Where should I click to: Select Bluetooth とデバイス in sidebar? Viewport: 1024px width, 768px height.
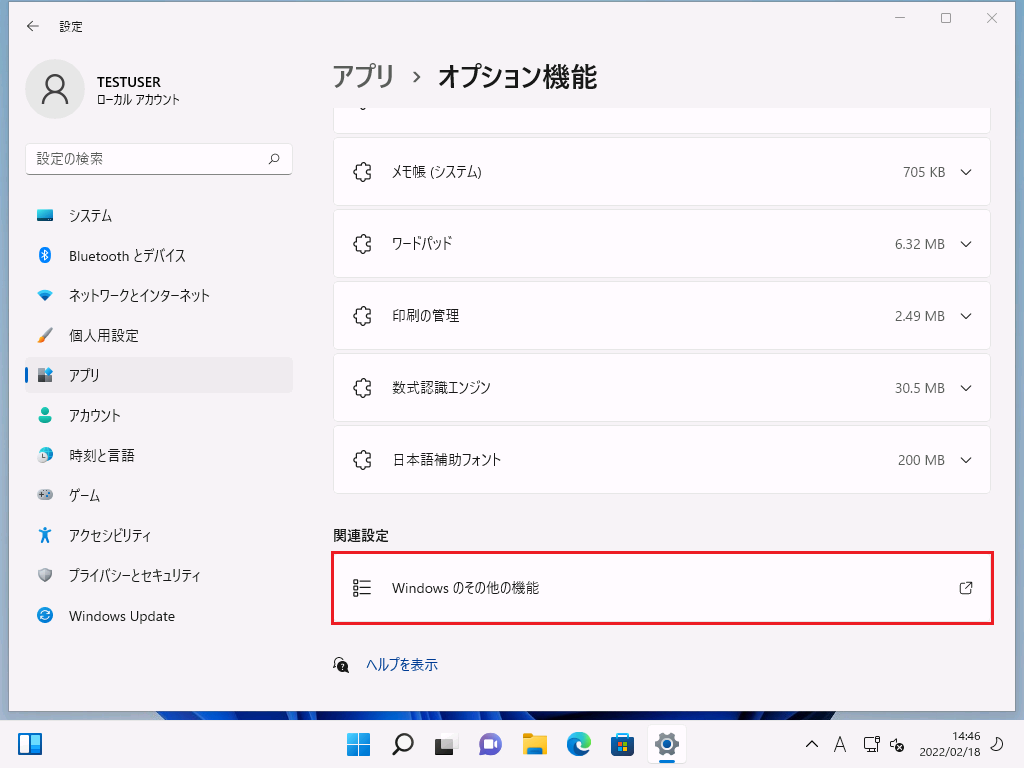click(127, 256)
